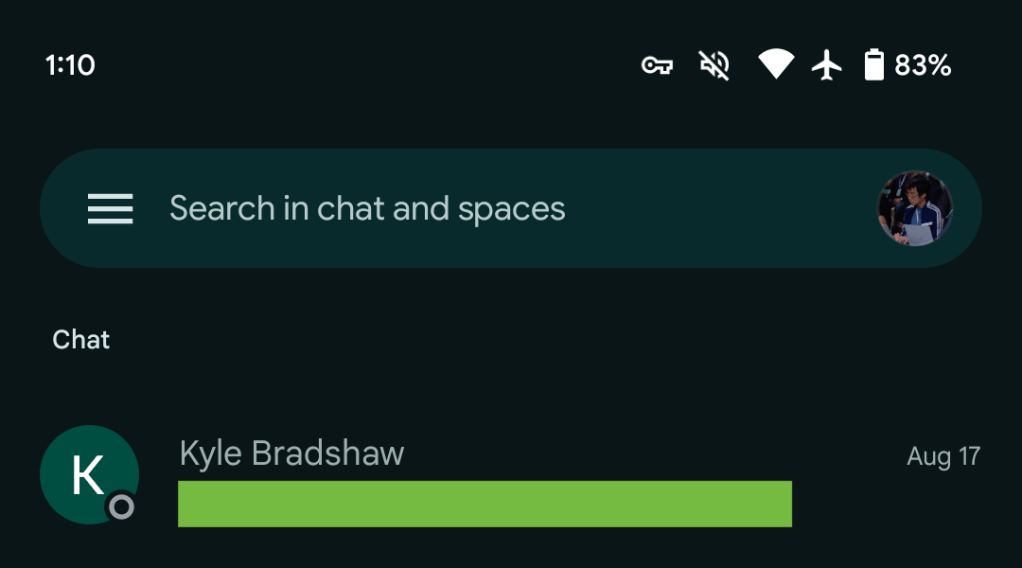Tap the battery status icon
The height and width of the screenshot is (568, 1022).
[x=874, y=66]
